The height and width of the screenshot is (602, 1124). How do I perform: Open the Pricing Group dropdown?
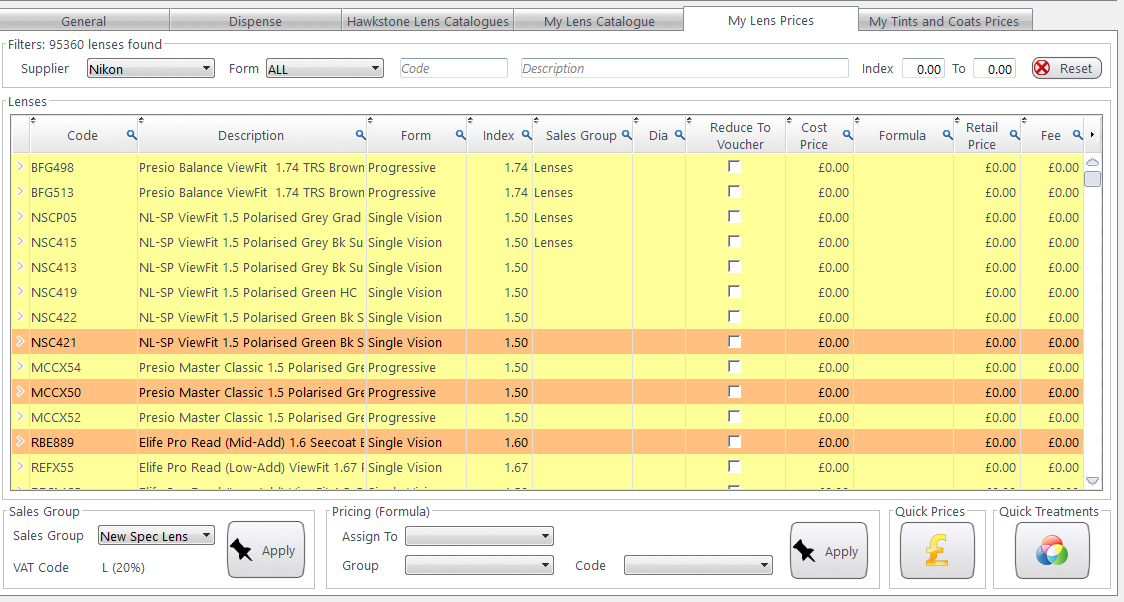pyautogui.click(x=480, y=565)
